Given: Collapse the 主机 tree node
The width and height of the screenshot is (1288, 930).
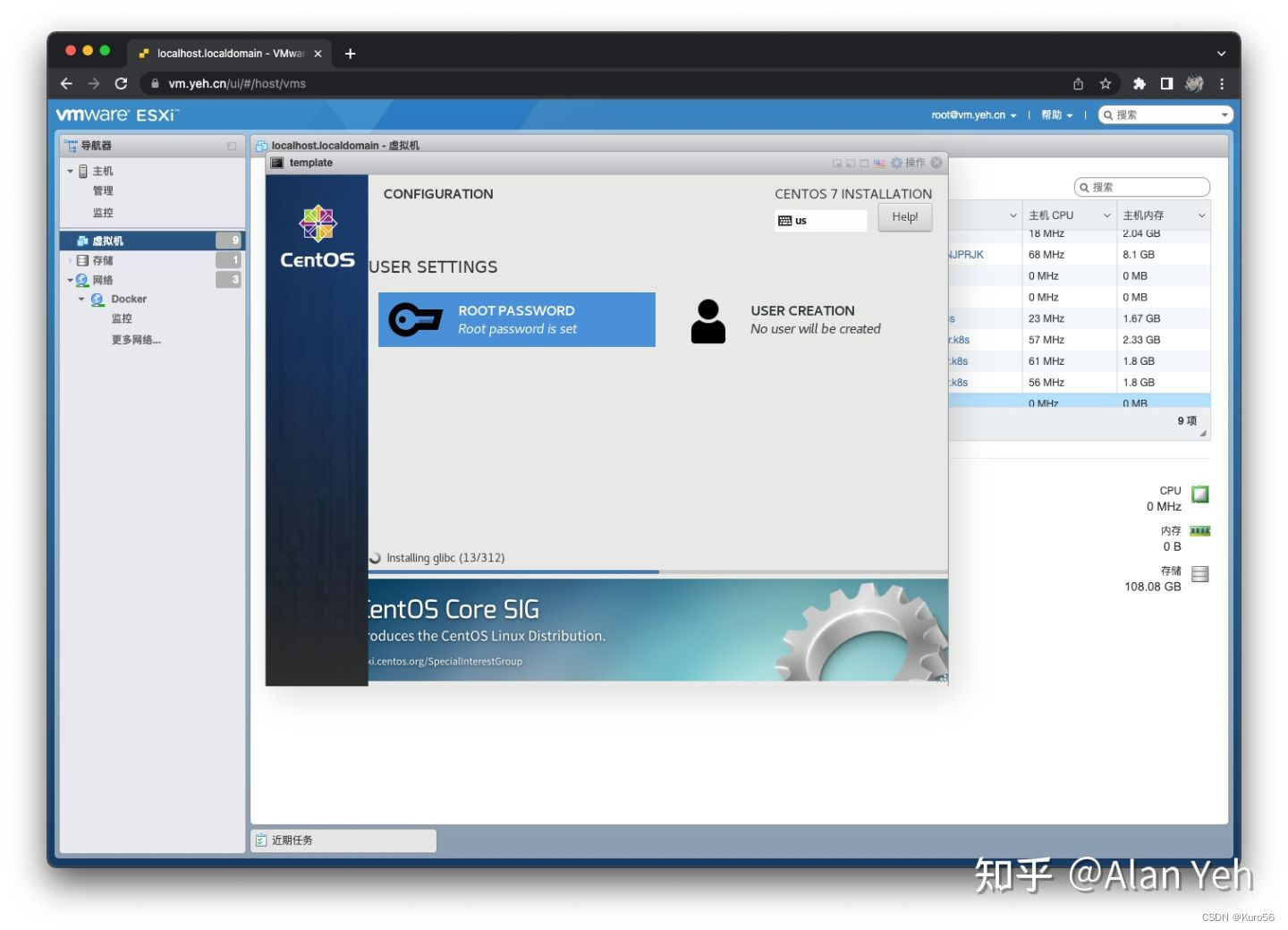Looking at the screenshot, I should [70, 171].
